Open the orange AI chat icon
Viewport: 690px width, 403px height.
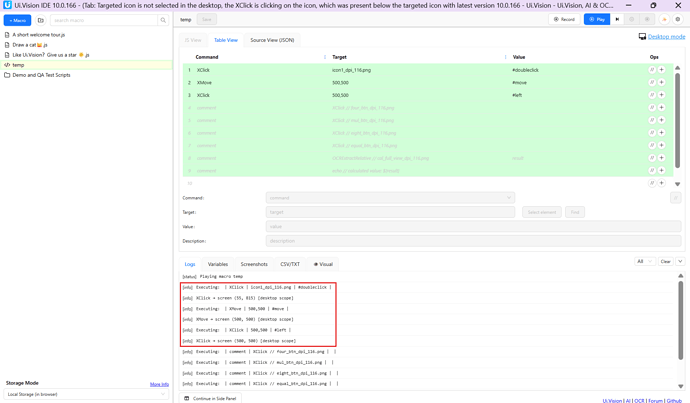tap(664, 19)
